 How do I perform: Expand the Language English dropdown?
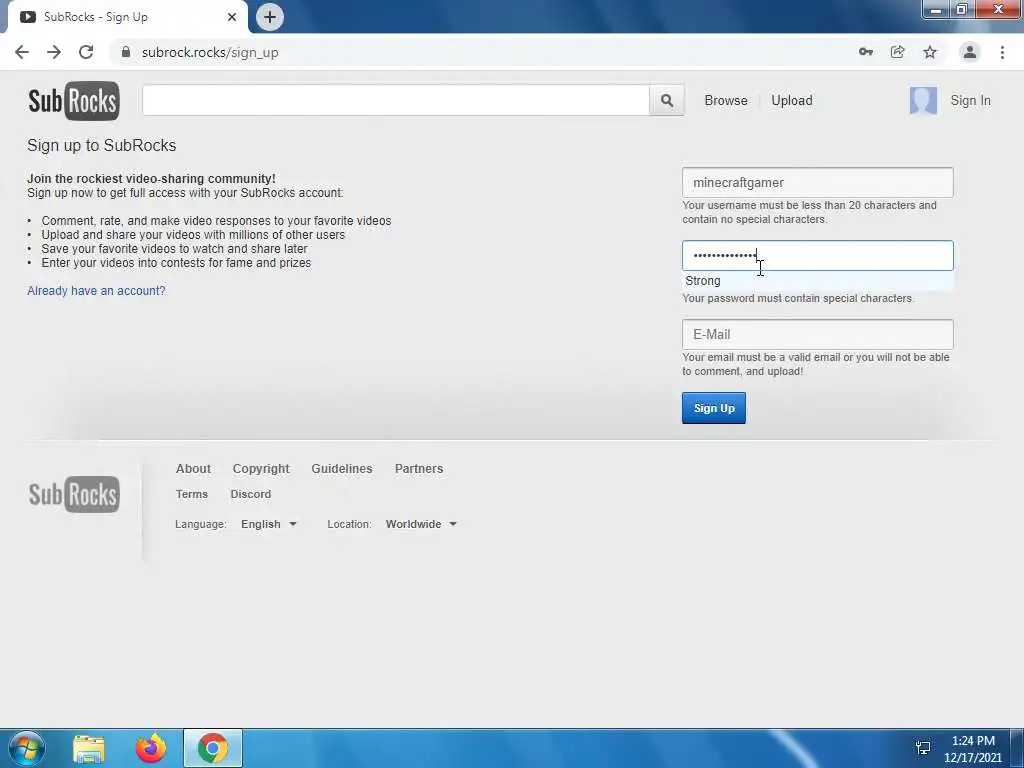pyautogui.click(x=269, y=524)
